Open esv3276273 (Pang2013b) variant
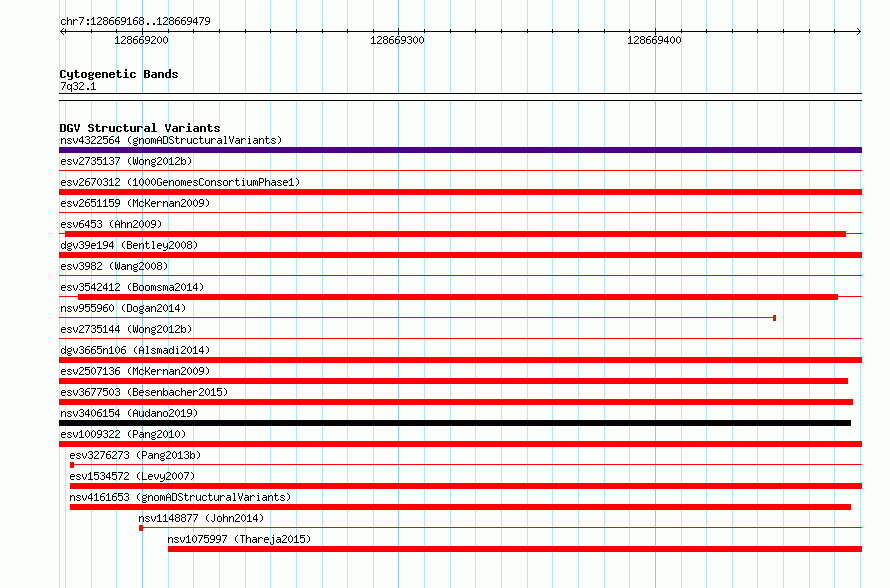The width and height of the screenshot is (890, 588). [135, 455]
